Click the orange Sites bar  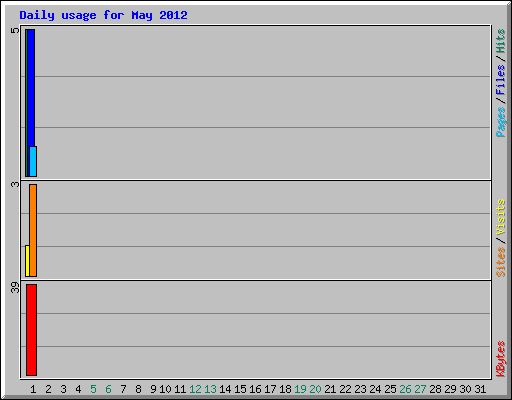33,230
